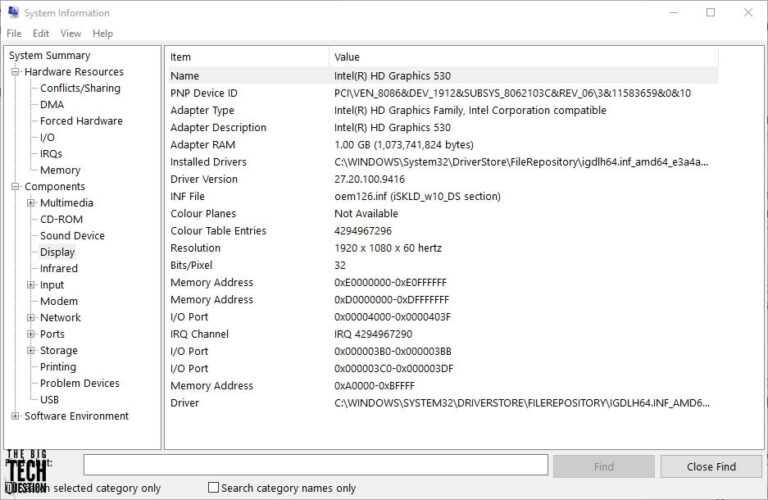Screen dimensions: 768x500
Task: Select the PNP Device ID row
Action: 442,93
